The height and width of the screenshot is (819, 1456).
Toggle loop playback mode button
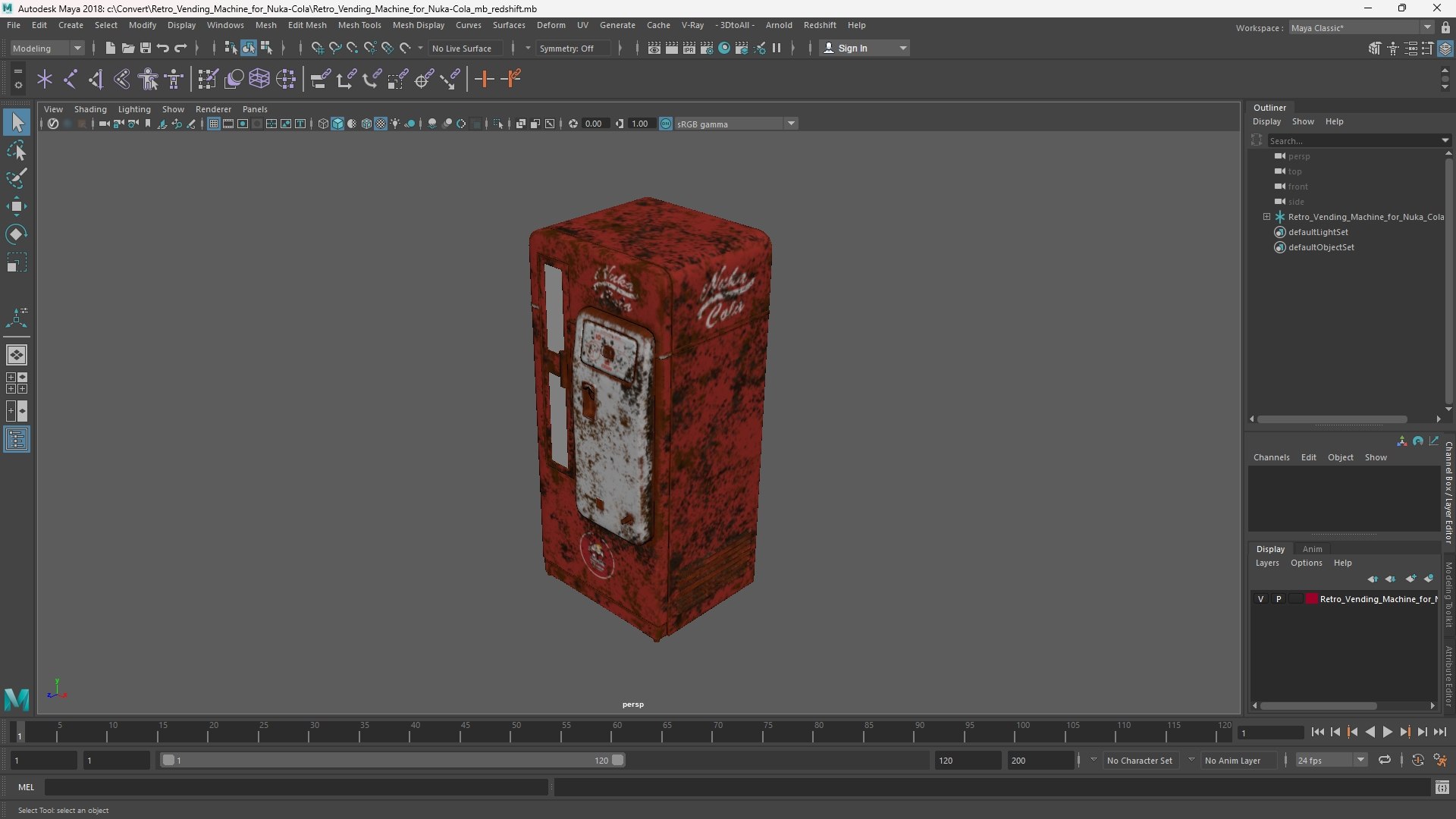(x=1385, y=760)
